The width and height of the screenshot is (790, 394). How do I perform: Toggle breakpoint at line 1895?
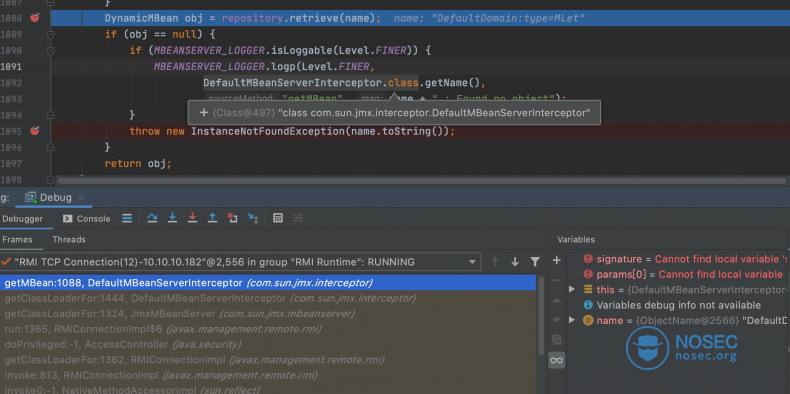click(x=34, y=131)
